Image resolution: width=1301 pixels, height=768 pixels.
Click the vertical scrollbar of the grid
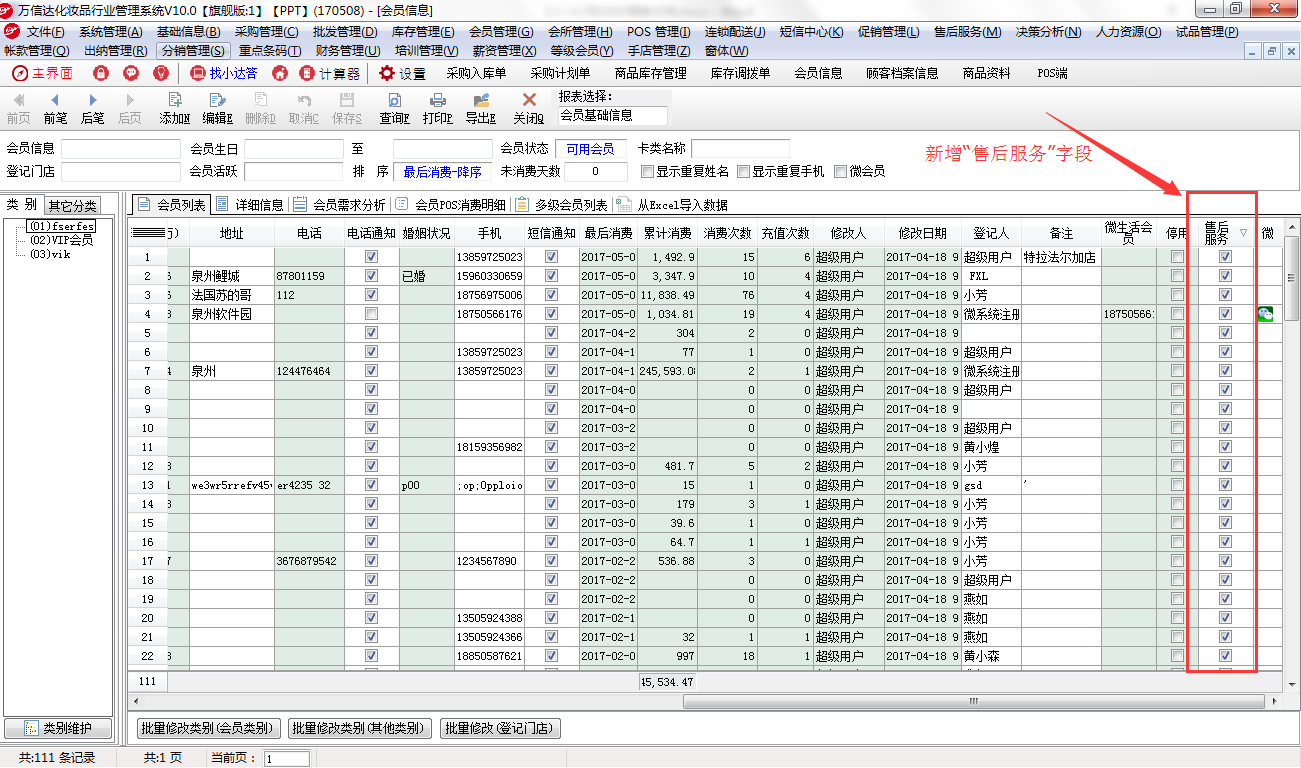(x=1292, y=455)
